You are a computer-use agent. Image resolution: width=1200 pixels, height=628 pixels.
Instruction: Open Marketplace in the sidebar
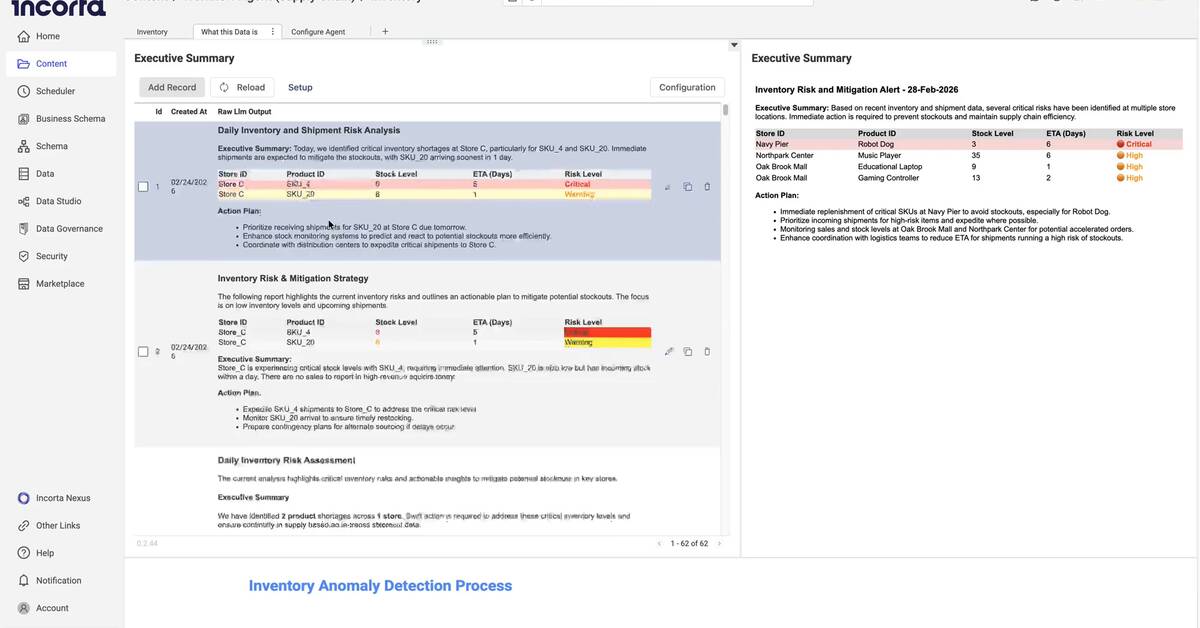pyautogui.click(x=50, y=284)
